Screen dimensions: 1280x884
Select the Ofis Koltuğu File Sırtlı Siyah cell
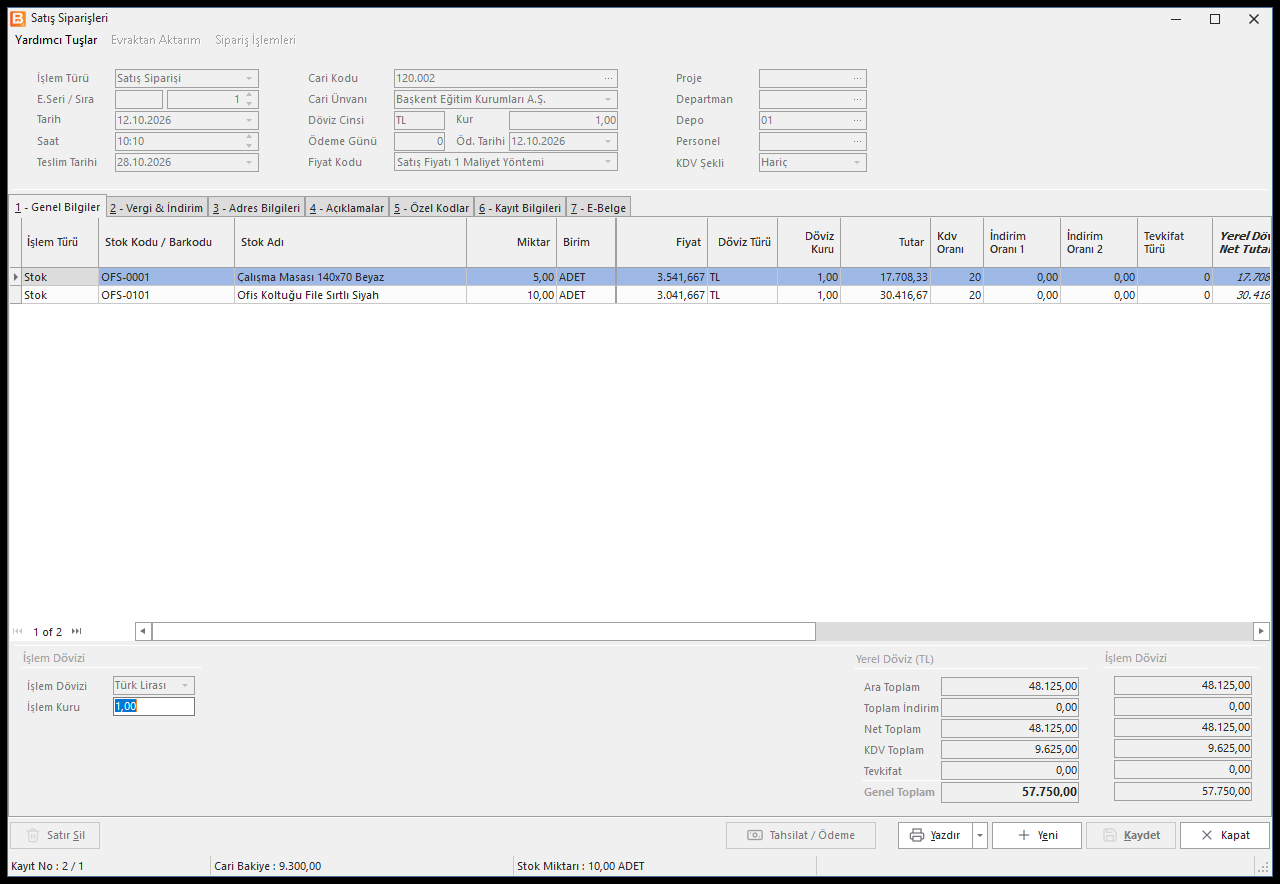(x=351, y=295)
